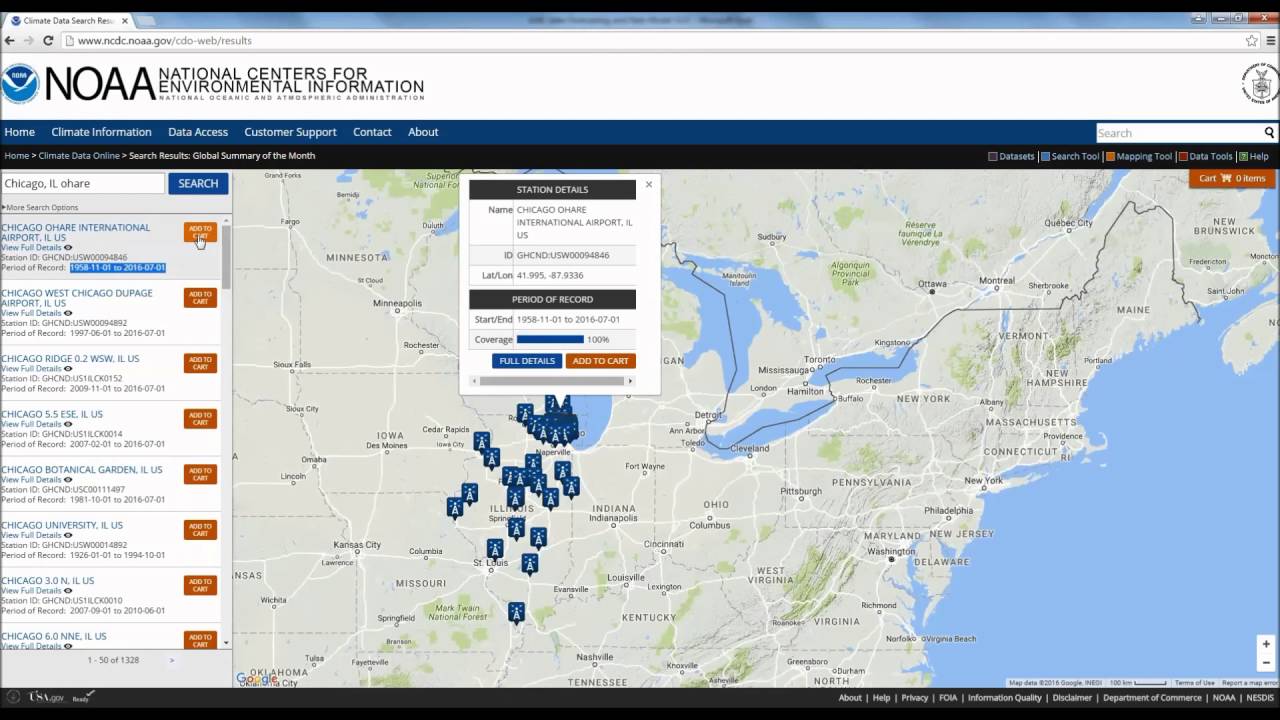
Task: Add Chicago University to cart
Action: tap(200, 530)
